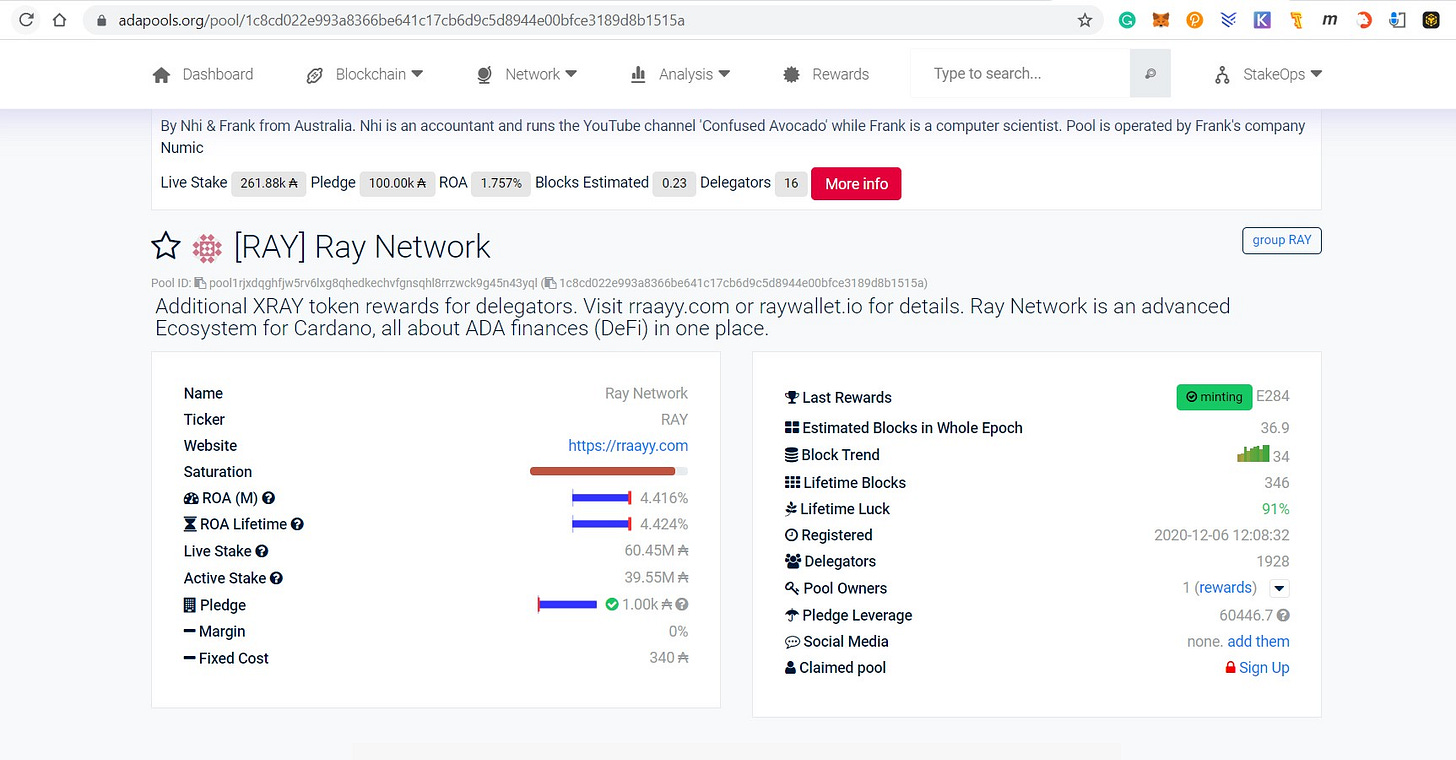Bookmark this page with the address bar star

point(1085,20)
